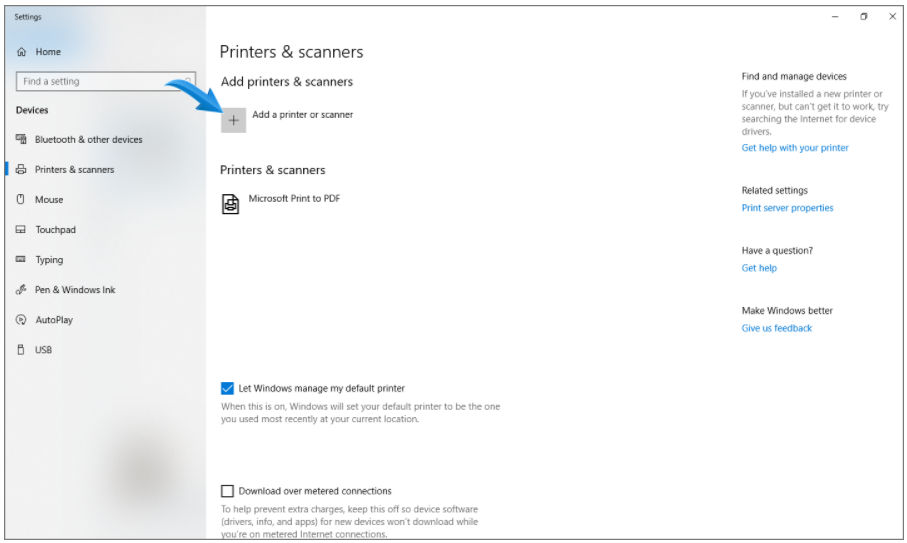Open Bluetooth & other devices icon
Screen dimensions: 907x543
(21, 139)
